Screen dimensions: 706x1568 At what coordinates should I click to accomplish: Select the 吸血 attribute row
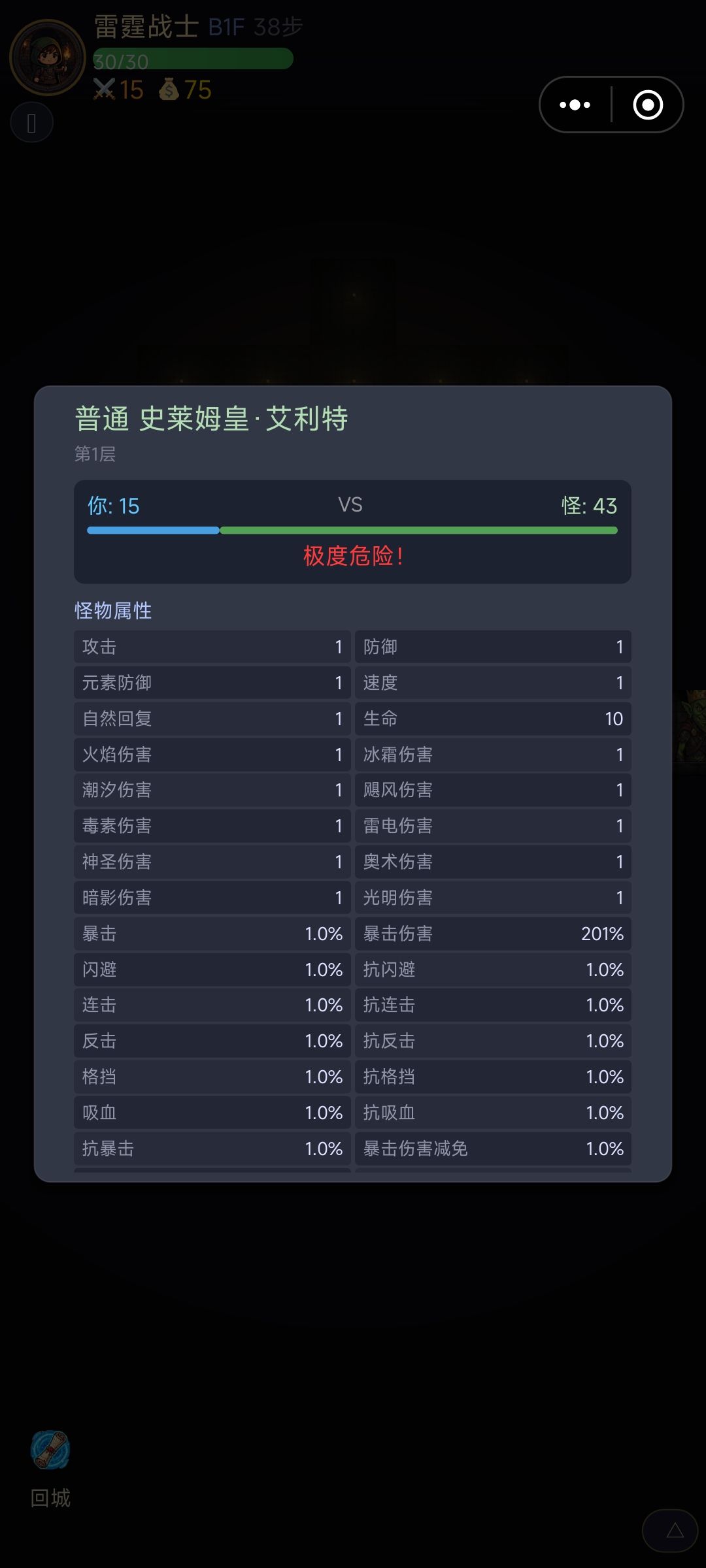tap(212, 1113)
